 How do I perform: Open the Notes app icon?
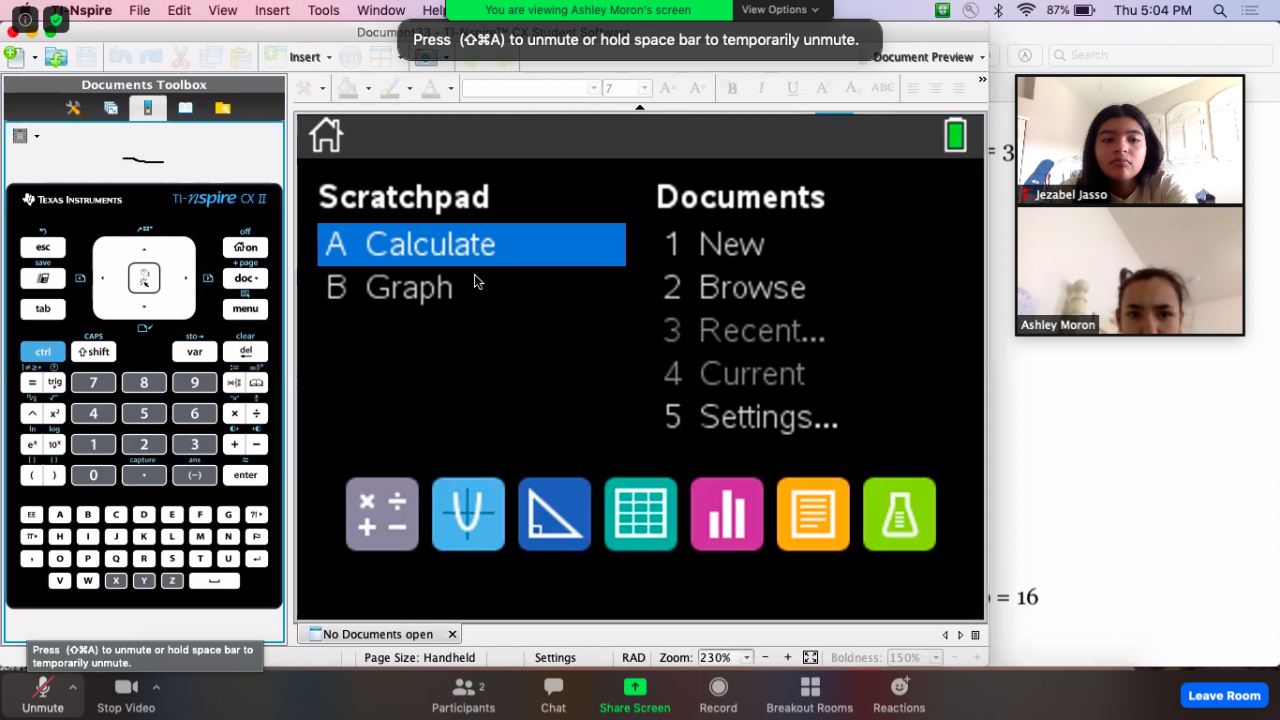point(813,514)
